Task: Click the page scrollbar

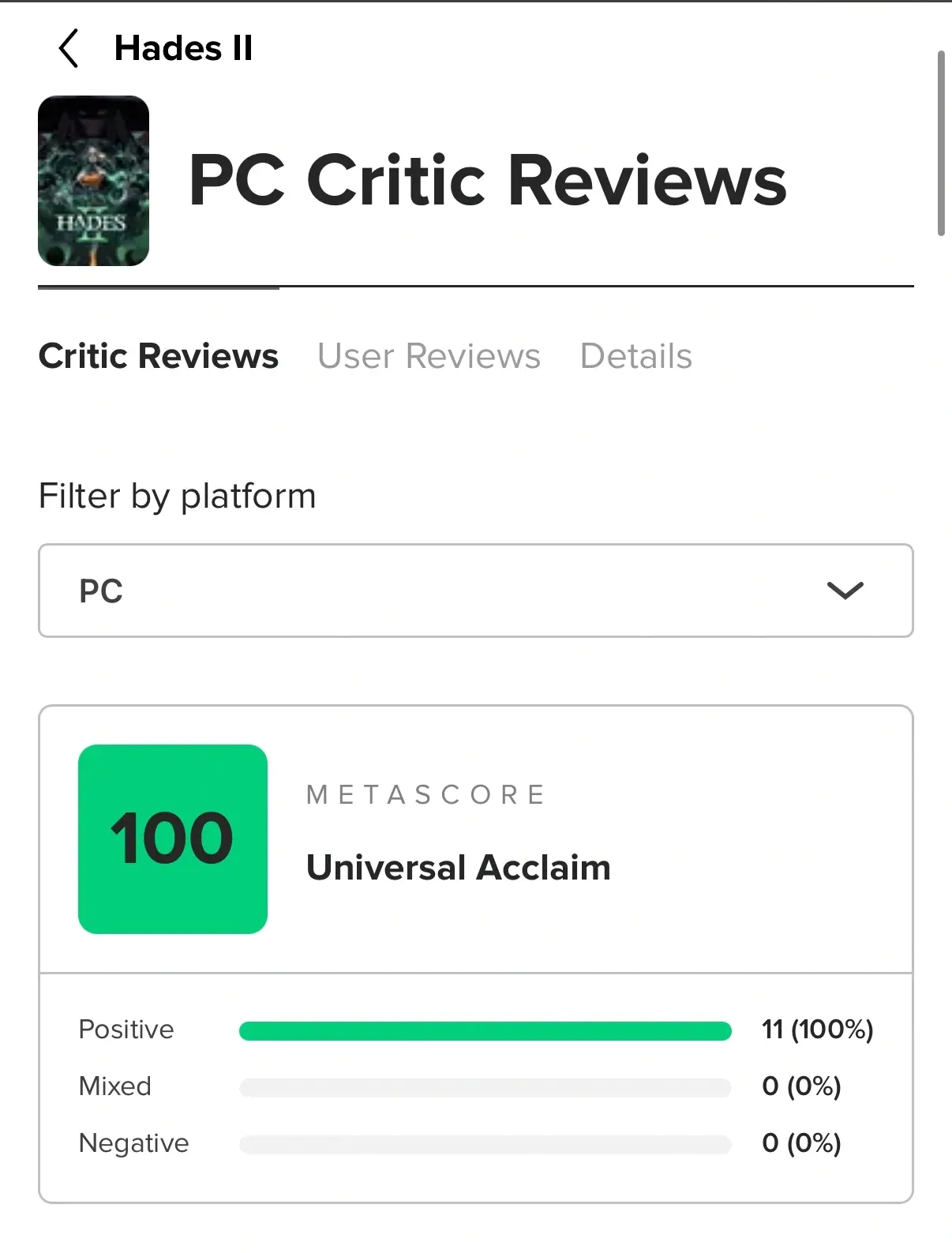Action: pos(940,142)
